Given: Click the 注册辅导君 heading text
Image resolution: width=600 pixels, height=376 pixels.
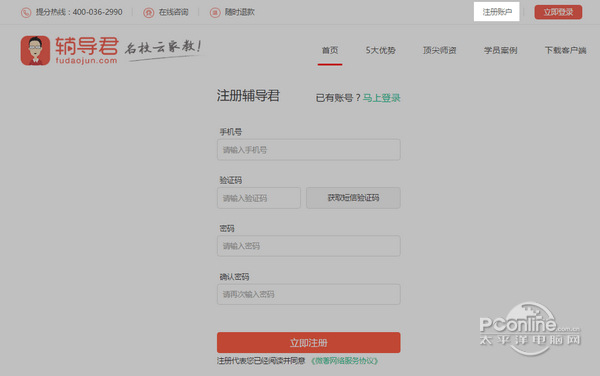Looking at the screenshot, I should point(248,96).
